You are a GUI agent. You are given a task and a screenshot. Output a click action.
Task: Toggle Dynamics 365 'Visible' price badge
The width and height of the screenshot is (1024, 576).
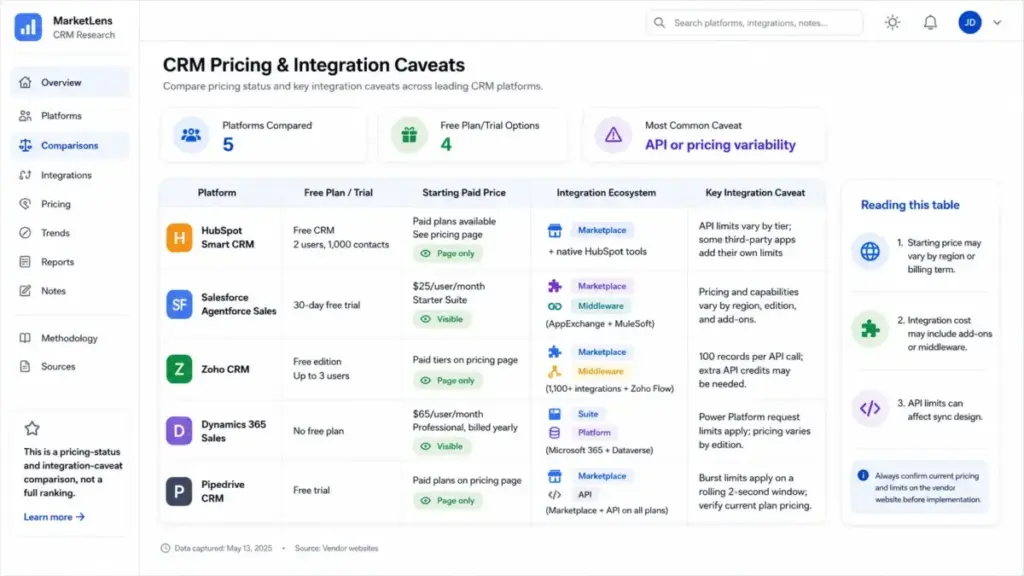pyautogui.click(x=442, y=447)
